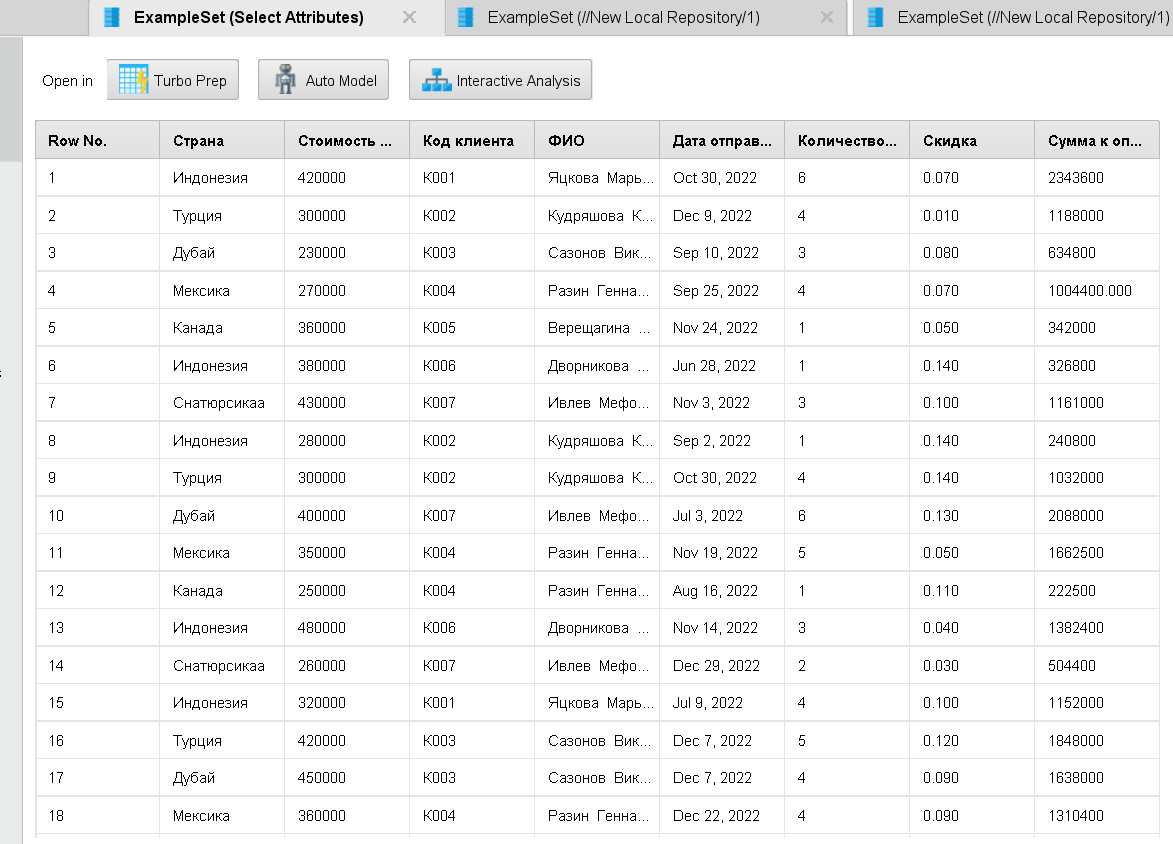Sort by the Сумма к оп... column header
1173x844 pixels.
[1097, 141]
